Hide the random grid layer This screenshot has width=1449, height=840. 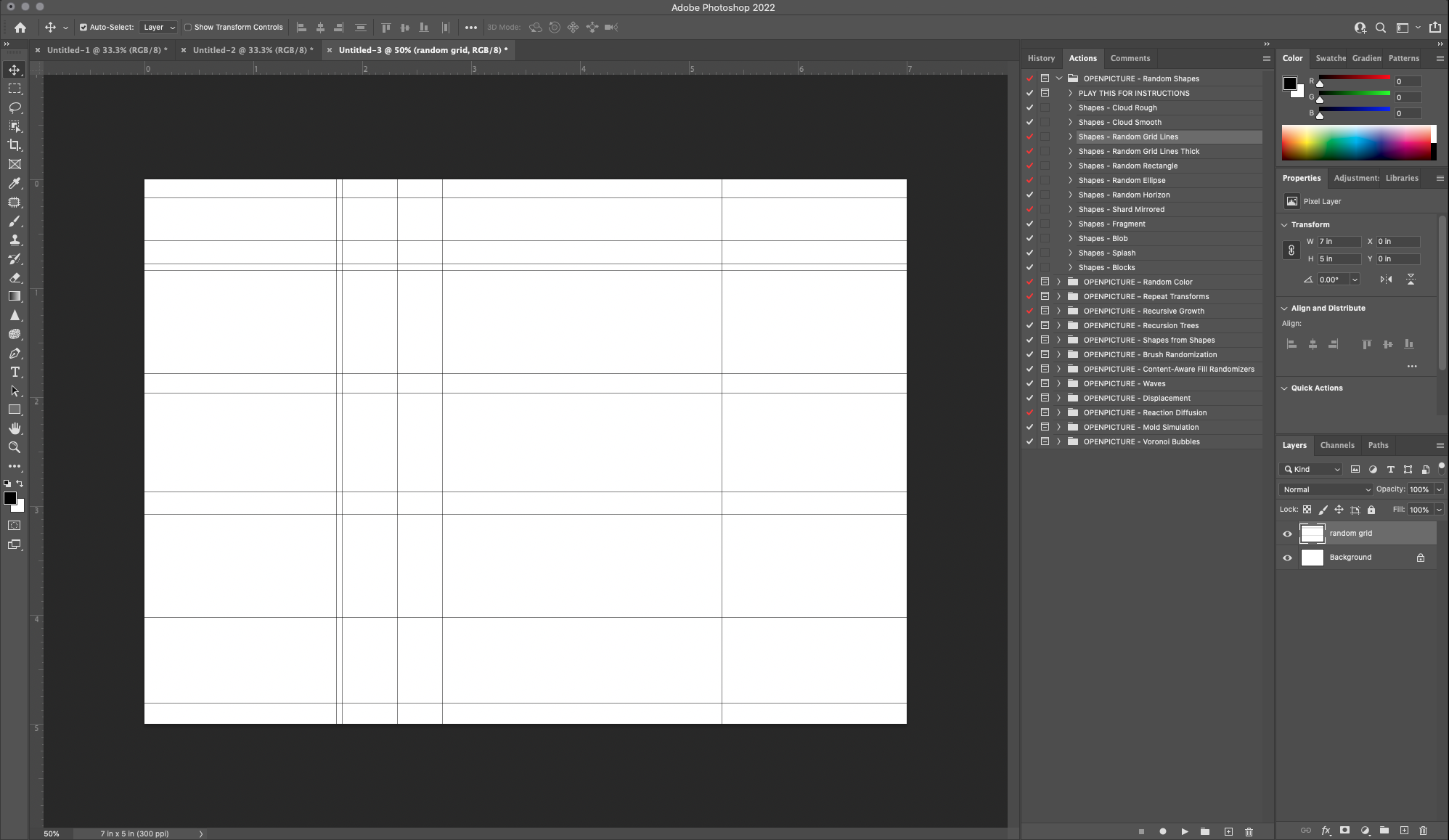pyautogui.click(x=1288, y=534)
